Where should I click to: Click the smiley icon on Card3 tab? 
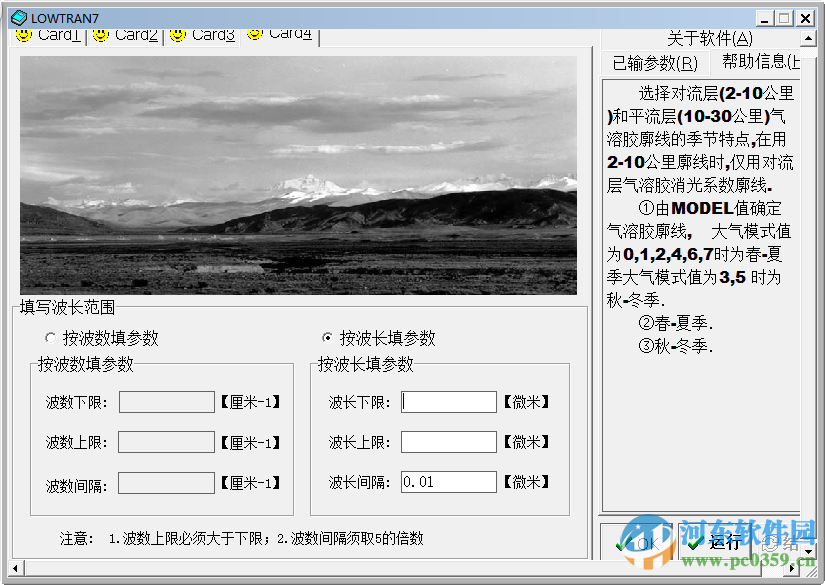coord(175,33)
